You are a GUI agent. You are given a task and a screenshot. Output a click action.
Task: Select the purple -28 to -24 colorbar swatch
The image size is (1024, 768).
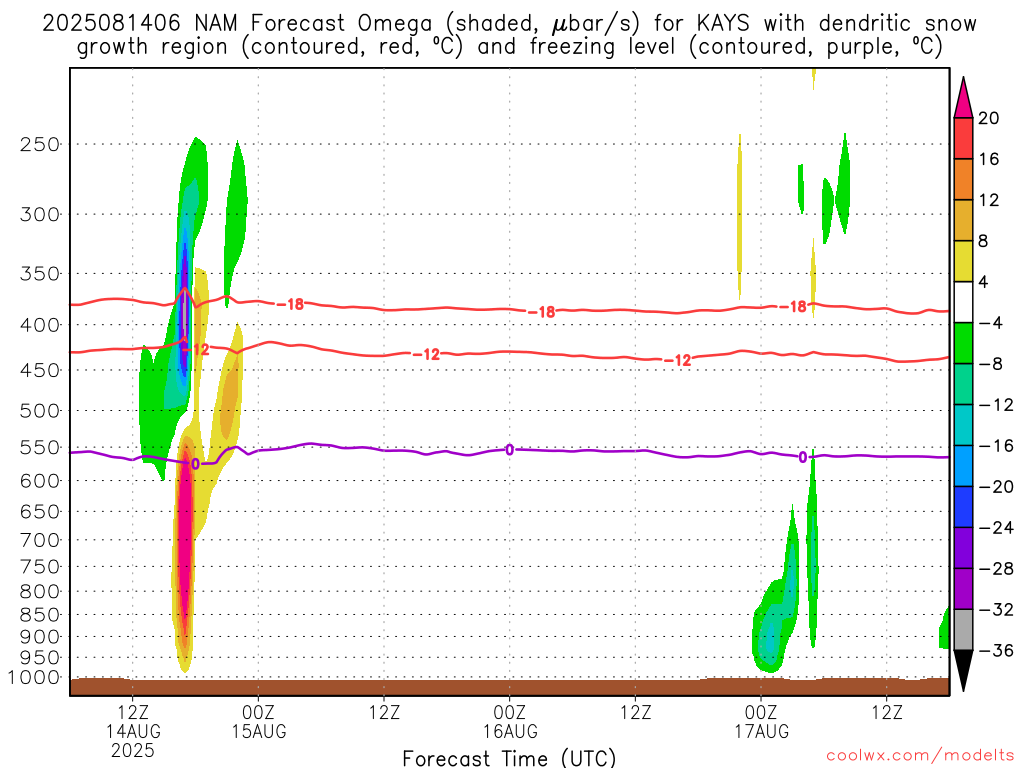[963, 548]
